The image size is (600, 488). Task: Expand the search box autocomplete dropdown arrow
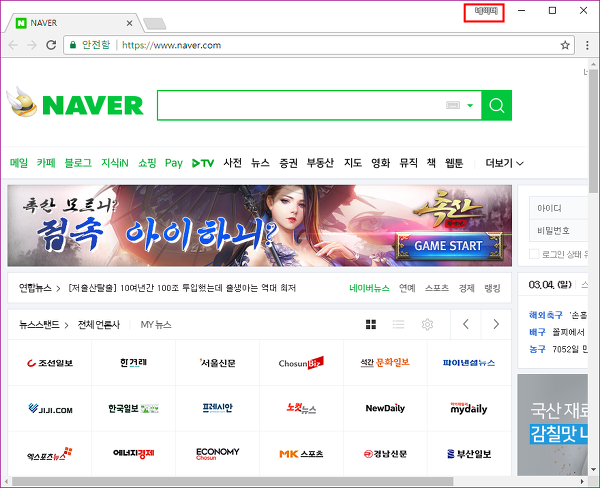(x=470, y=105)
